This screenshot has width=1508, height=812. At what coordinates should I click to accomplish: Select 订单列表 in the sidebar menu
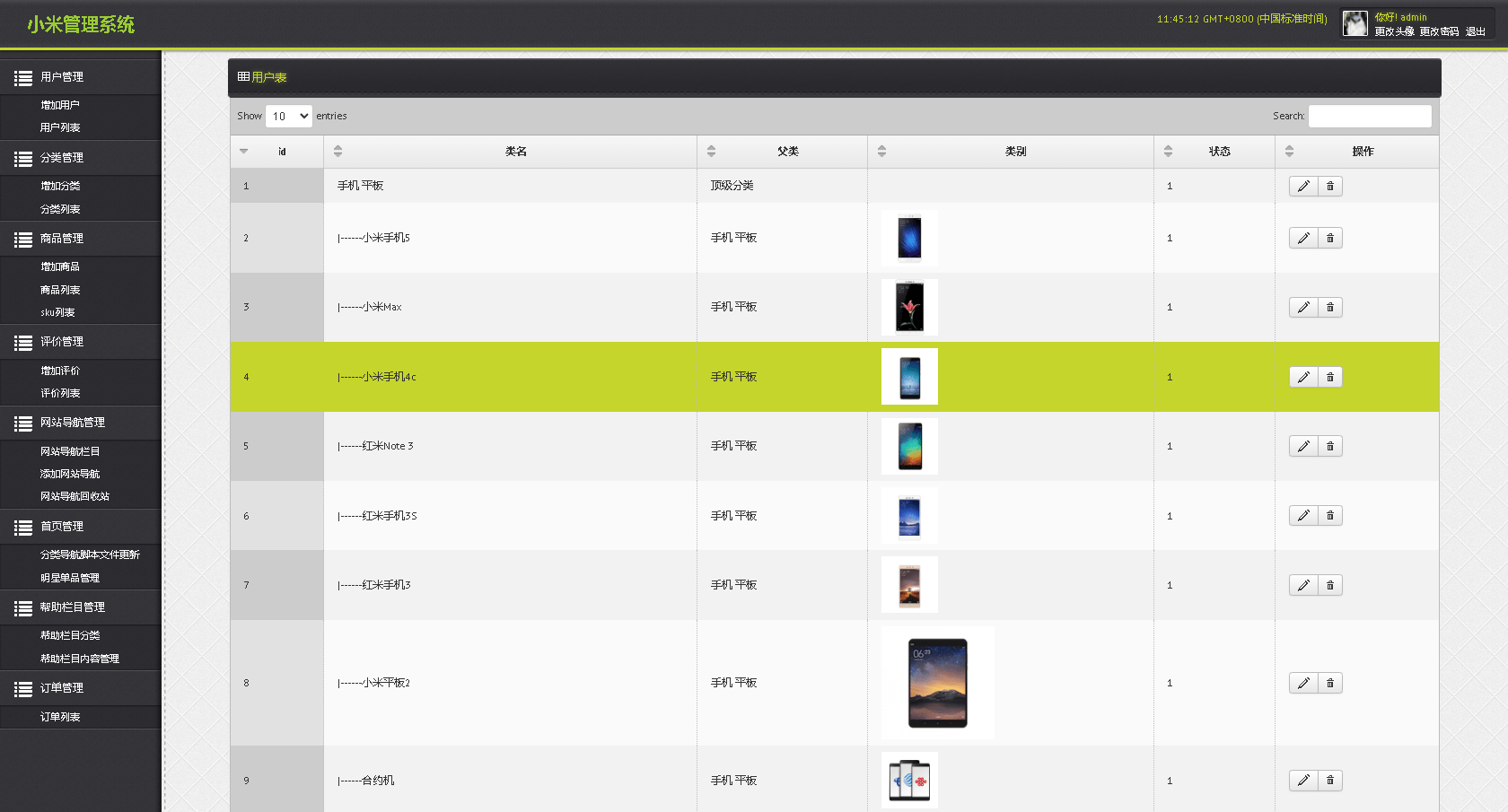pos(60,717)
